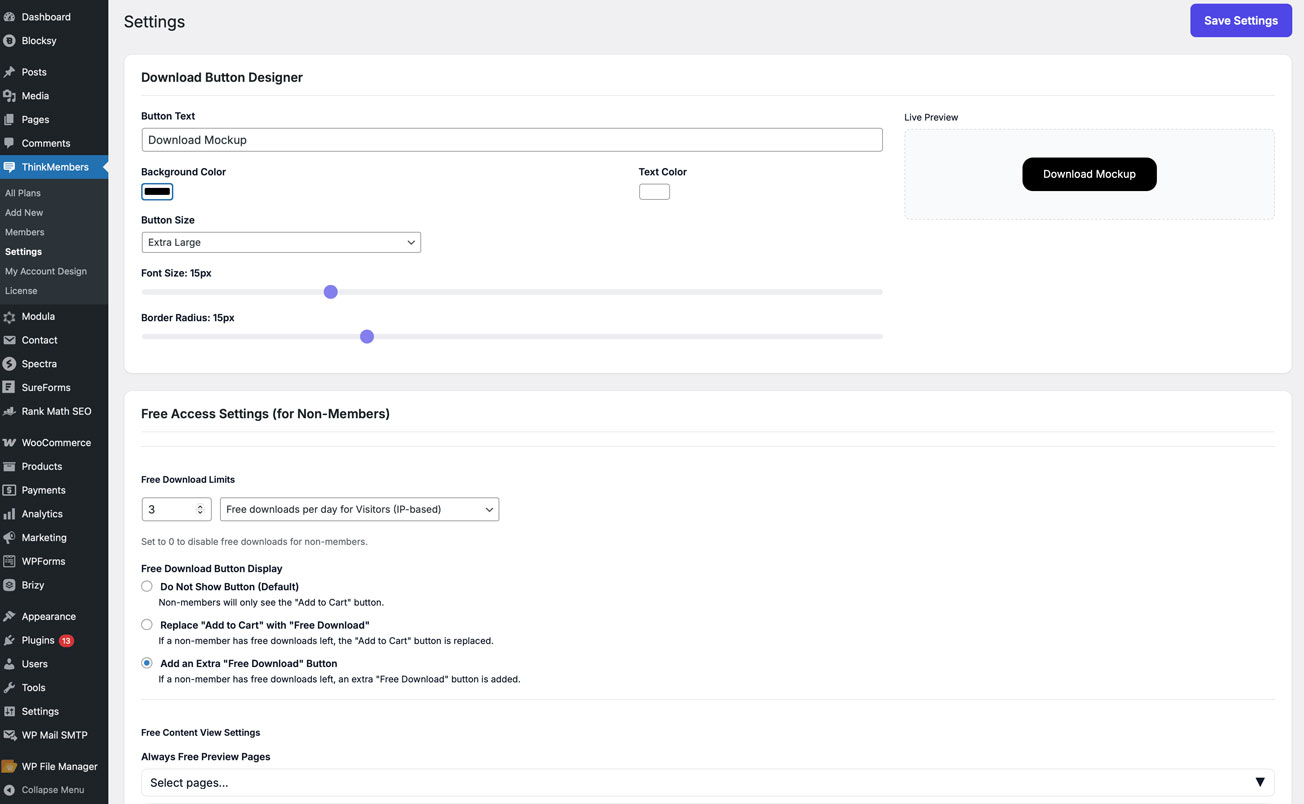
Task: Open the Button Size dropdown
Action: coord(281,242)
